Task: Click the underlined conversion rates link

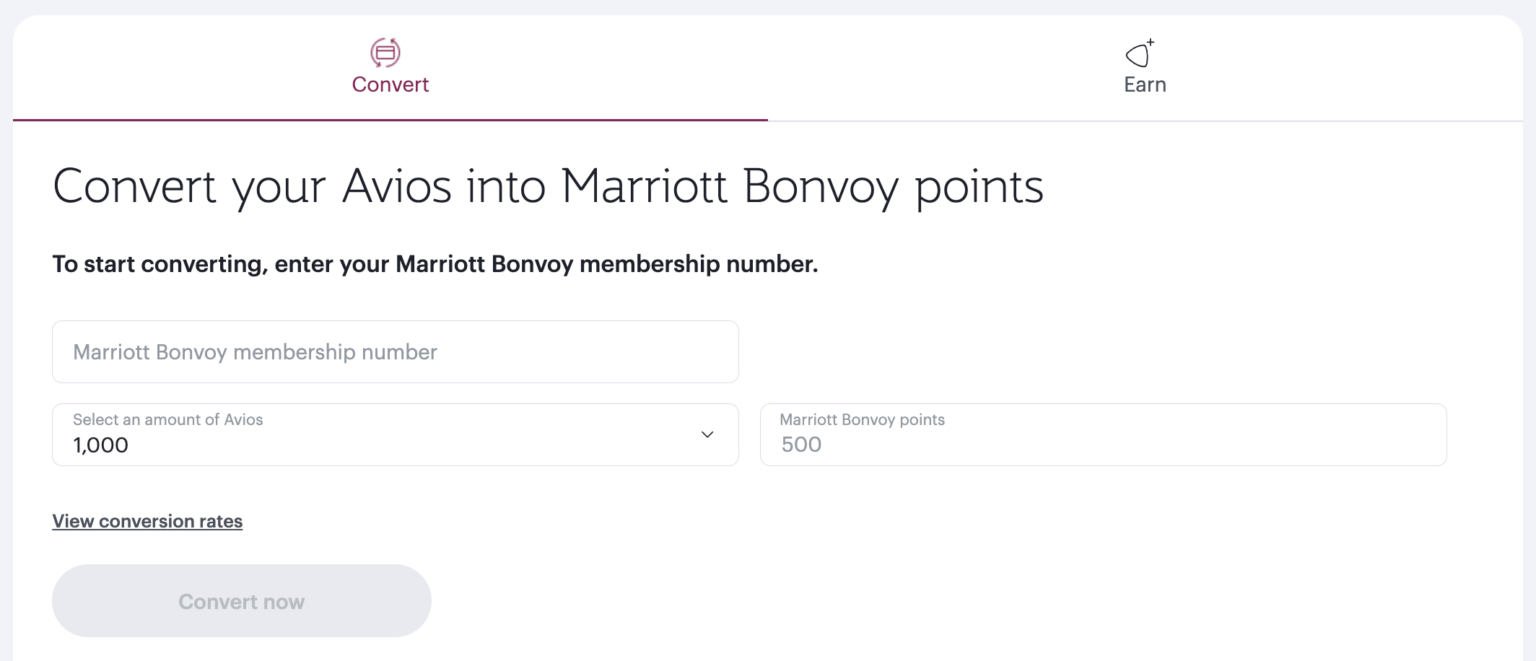Action: coord(147,521)
